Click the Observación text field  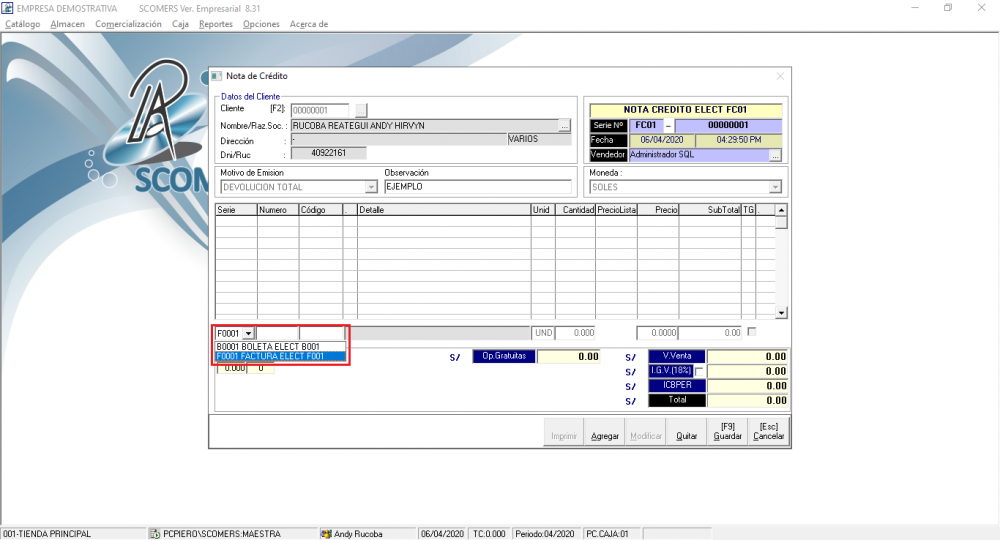point(478,187)
